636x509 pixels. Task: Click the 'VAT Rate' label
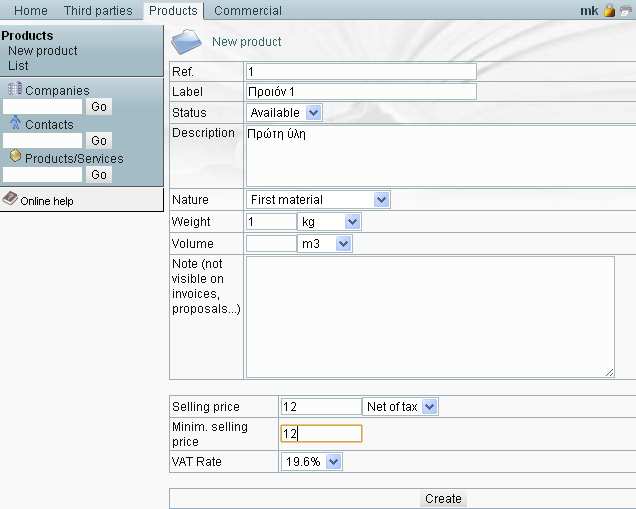pos(197,462)
